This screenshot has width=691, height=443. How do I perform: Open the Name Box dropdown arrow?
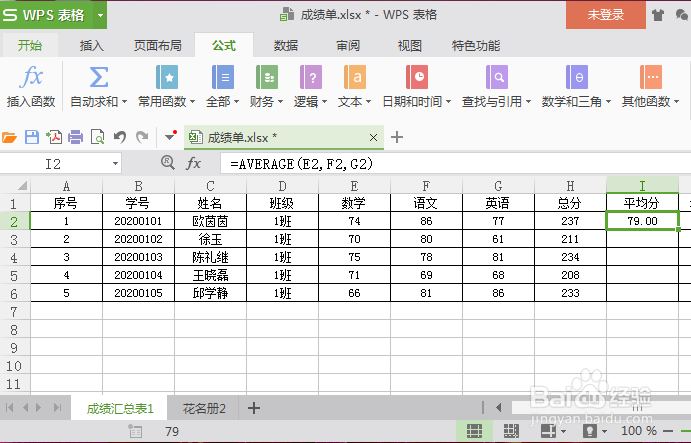(x=115, y=164)
